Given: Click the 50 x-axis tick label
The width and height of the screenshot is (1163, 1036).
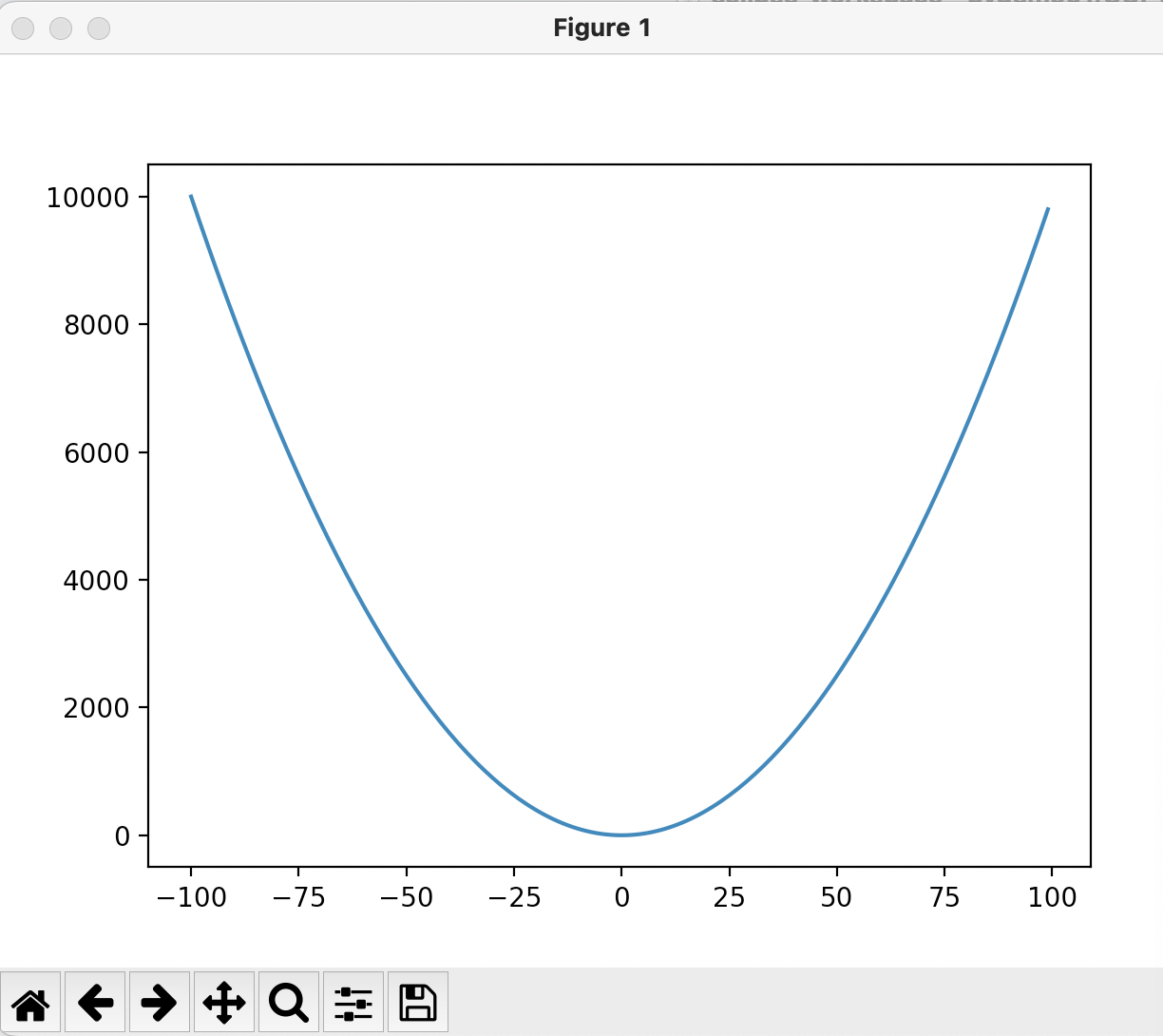Looking at the screenshot, I should 836,897.
